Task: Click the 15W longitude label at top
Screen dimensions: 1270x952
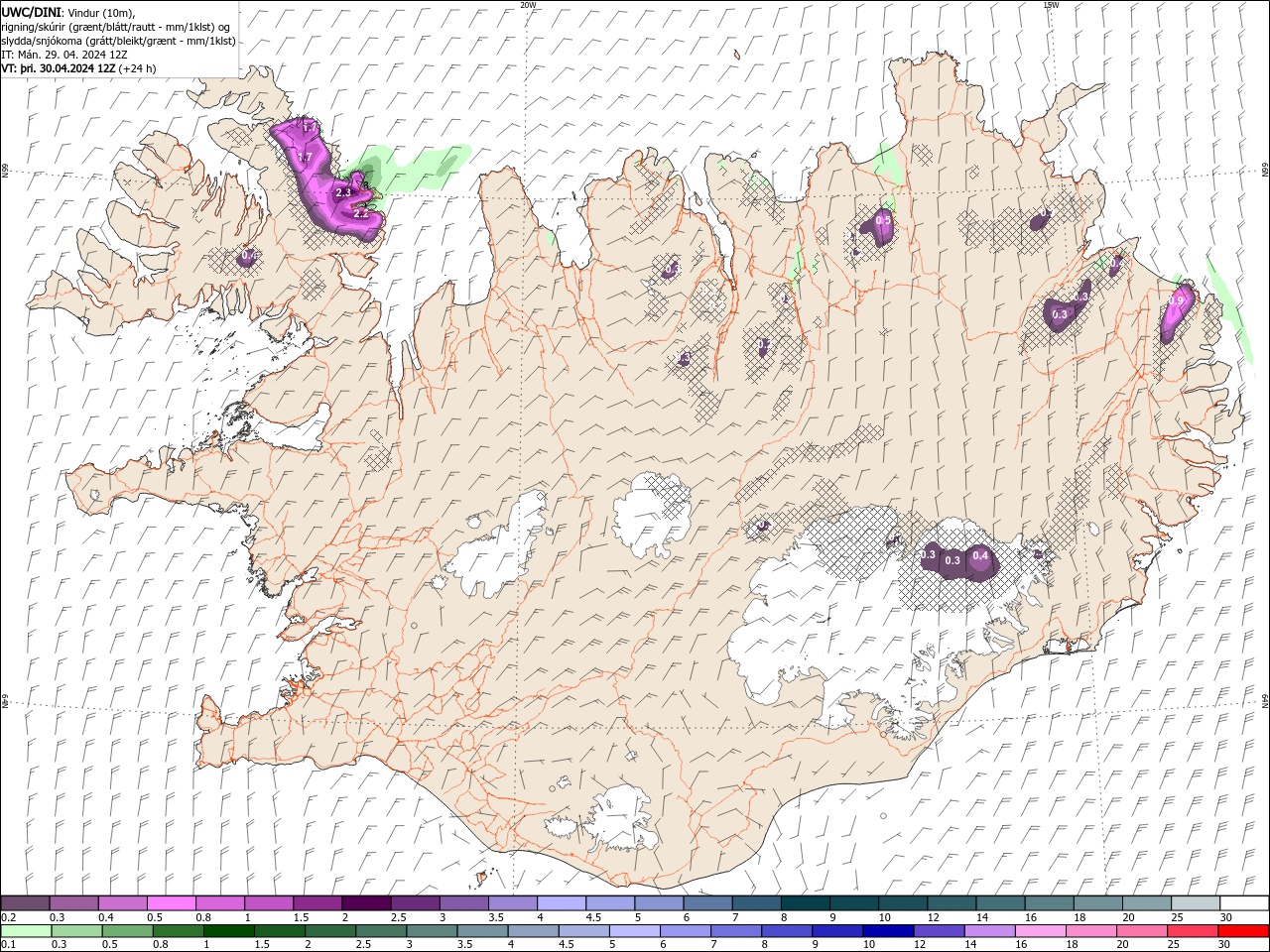Action: (x=1051, y=5)
